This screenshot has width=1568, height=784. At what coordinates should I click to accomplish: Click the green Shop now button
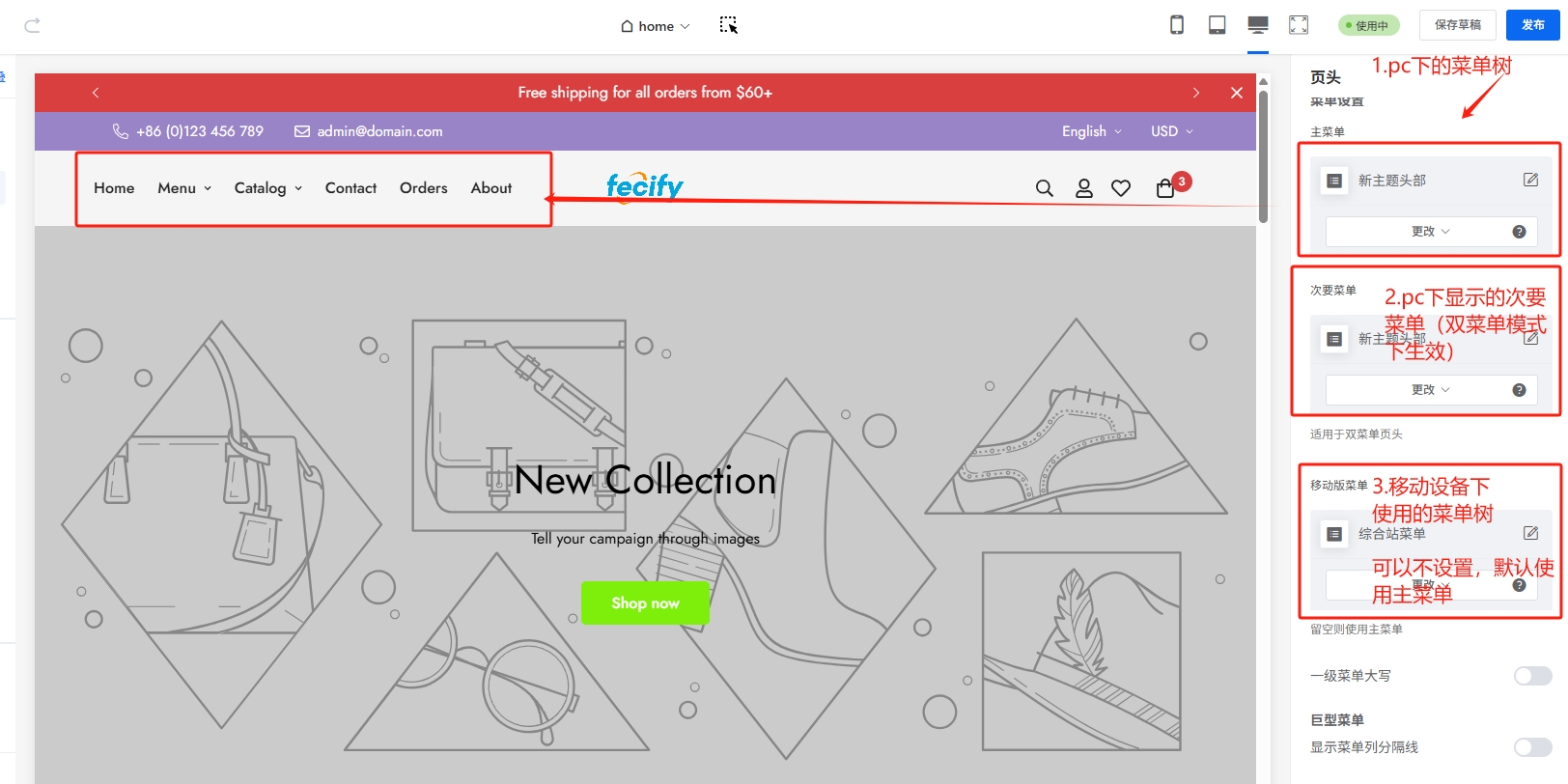click(645, 603)
